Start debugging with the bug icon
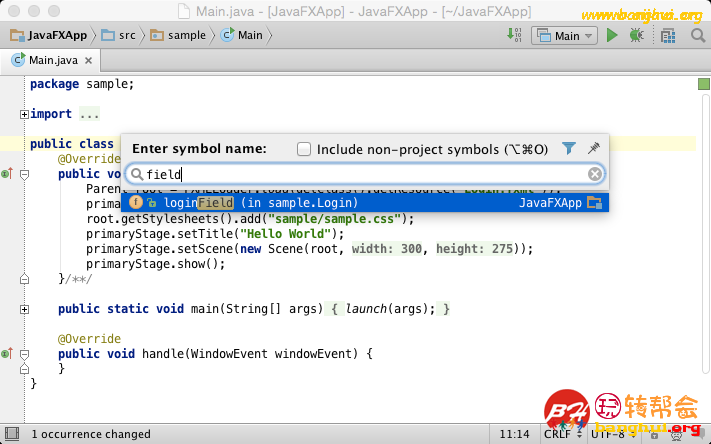Image resolution: width=711 pixels, height=444 pixels. pos(637,35)
